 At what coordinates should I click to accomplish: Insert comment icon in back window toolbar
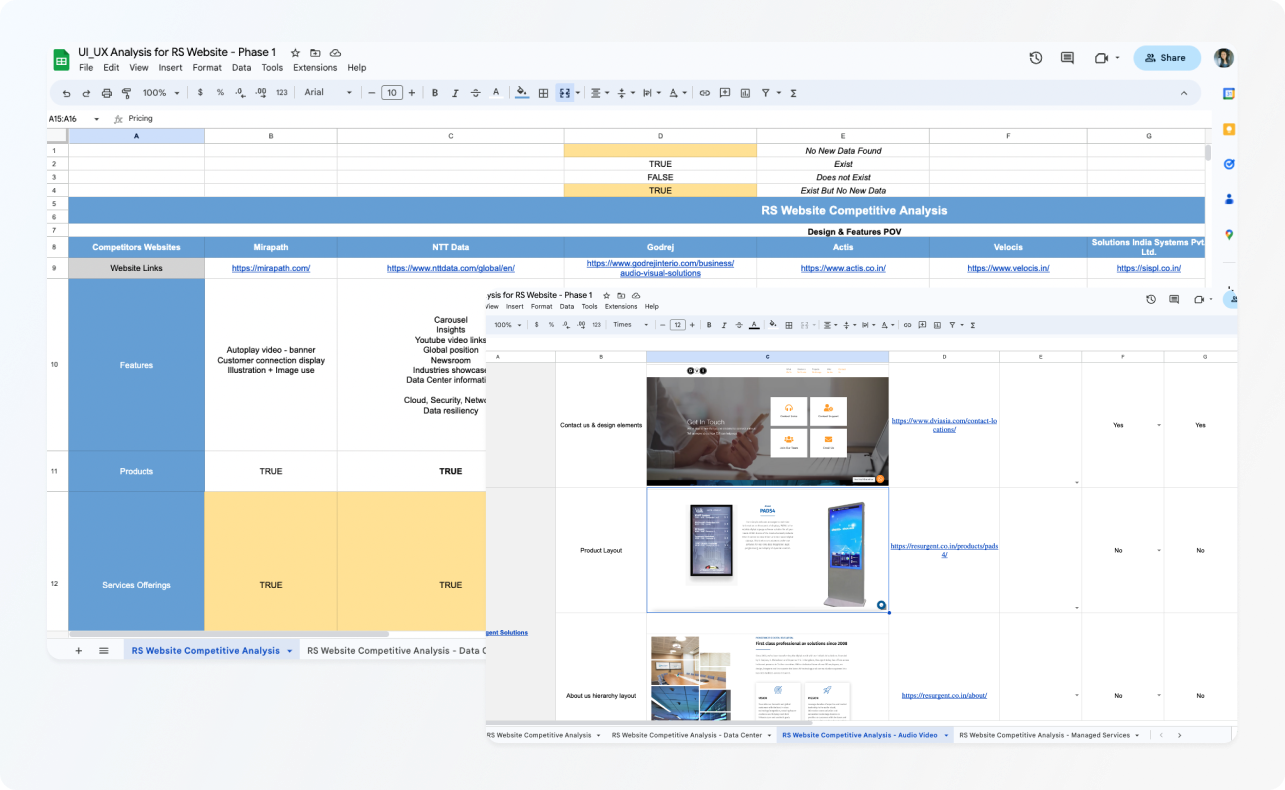click(x=725, y=93)
